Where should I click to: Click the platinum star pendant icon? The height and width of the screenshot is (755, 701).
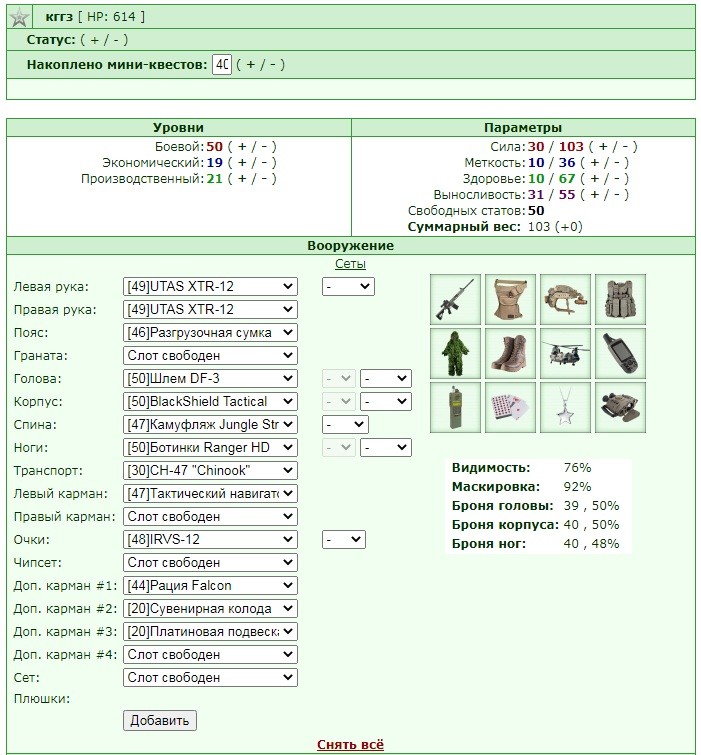(x=565, y=407)
